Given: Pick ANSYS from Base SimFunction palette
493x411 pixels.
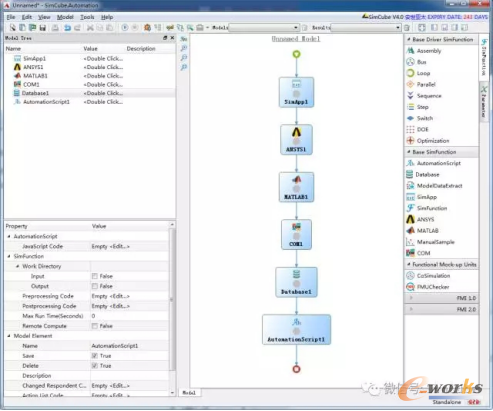Looking at the screenshot, I should click(420, 219).
